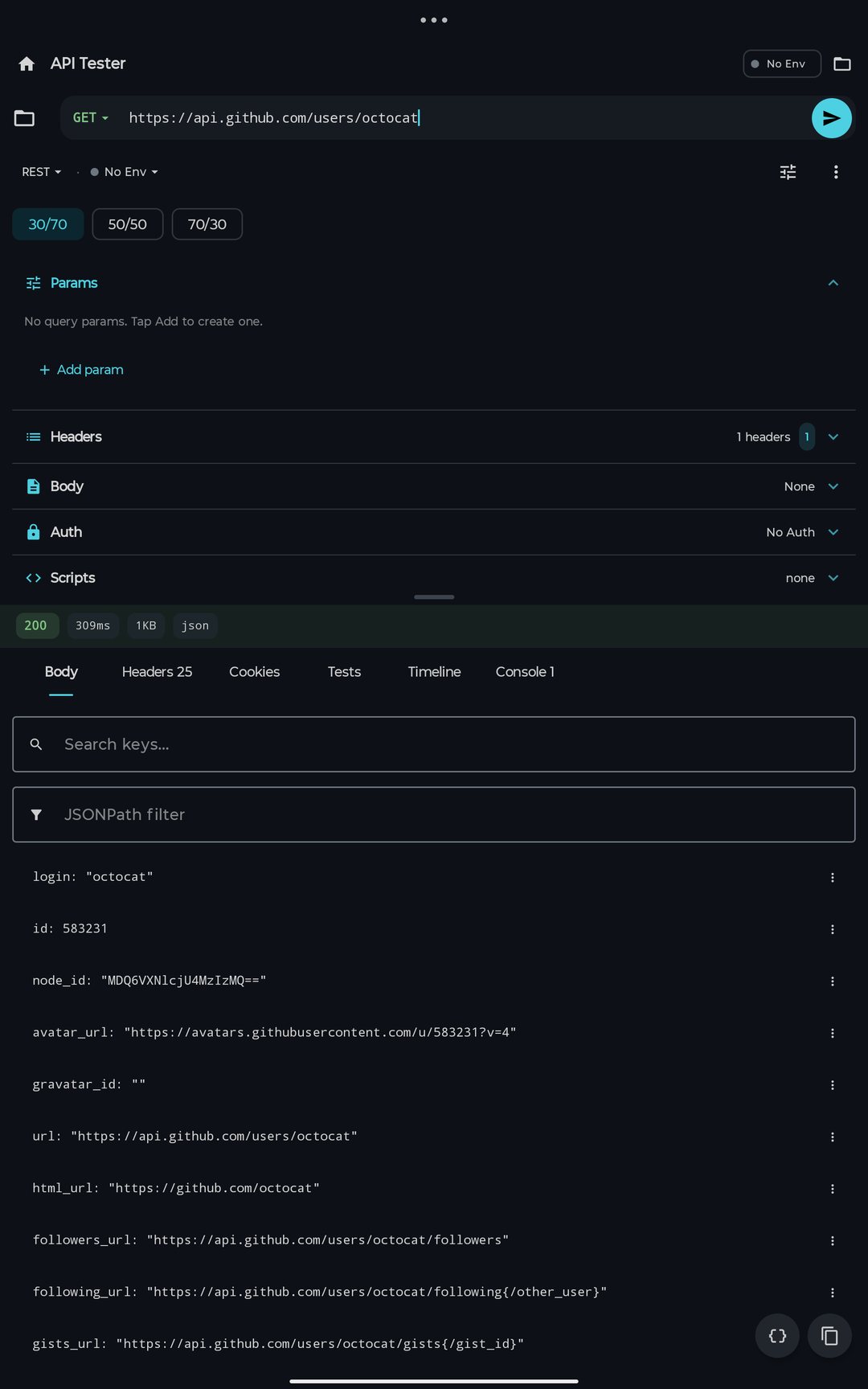Open the REST protocol dropdown
868x1389 pixels.
point(42,172)
